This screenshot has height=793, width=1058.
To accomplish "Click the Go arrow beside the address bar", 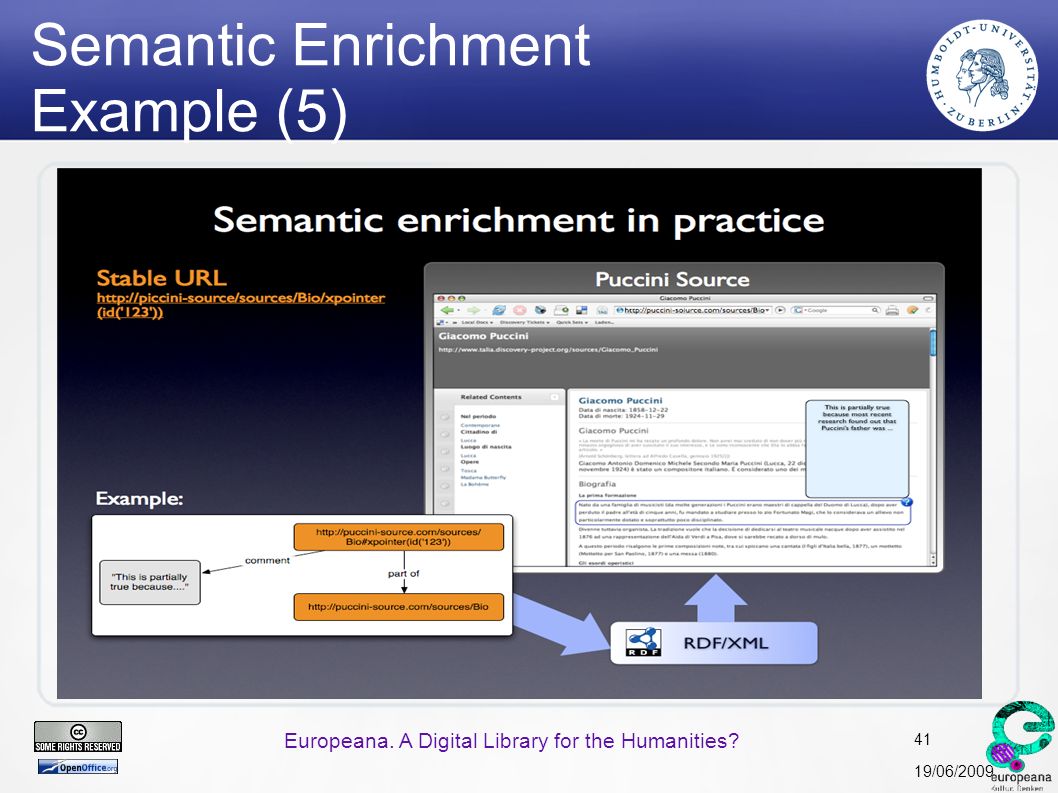I will click(780, 310).
